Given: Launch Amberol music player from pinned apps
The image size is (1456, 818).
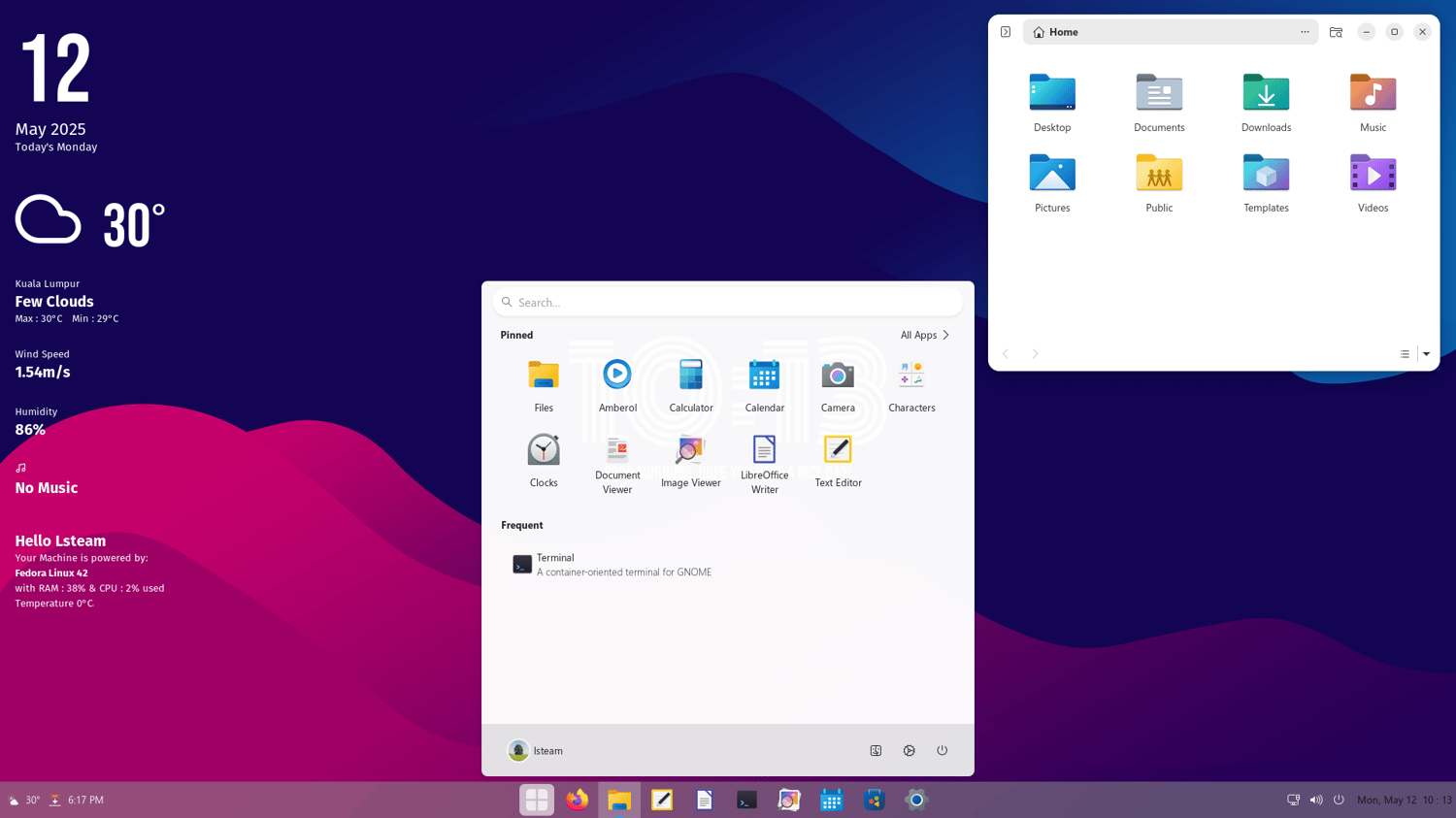Looking at the screenshot, I should pos(617,386).
